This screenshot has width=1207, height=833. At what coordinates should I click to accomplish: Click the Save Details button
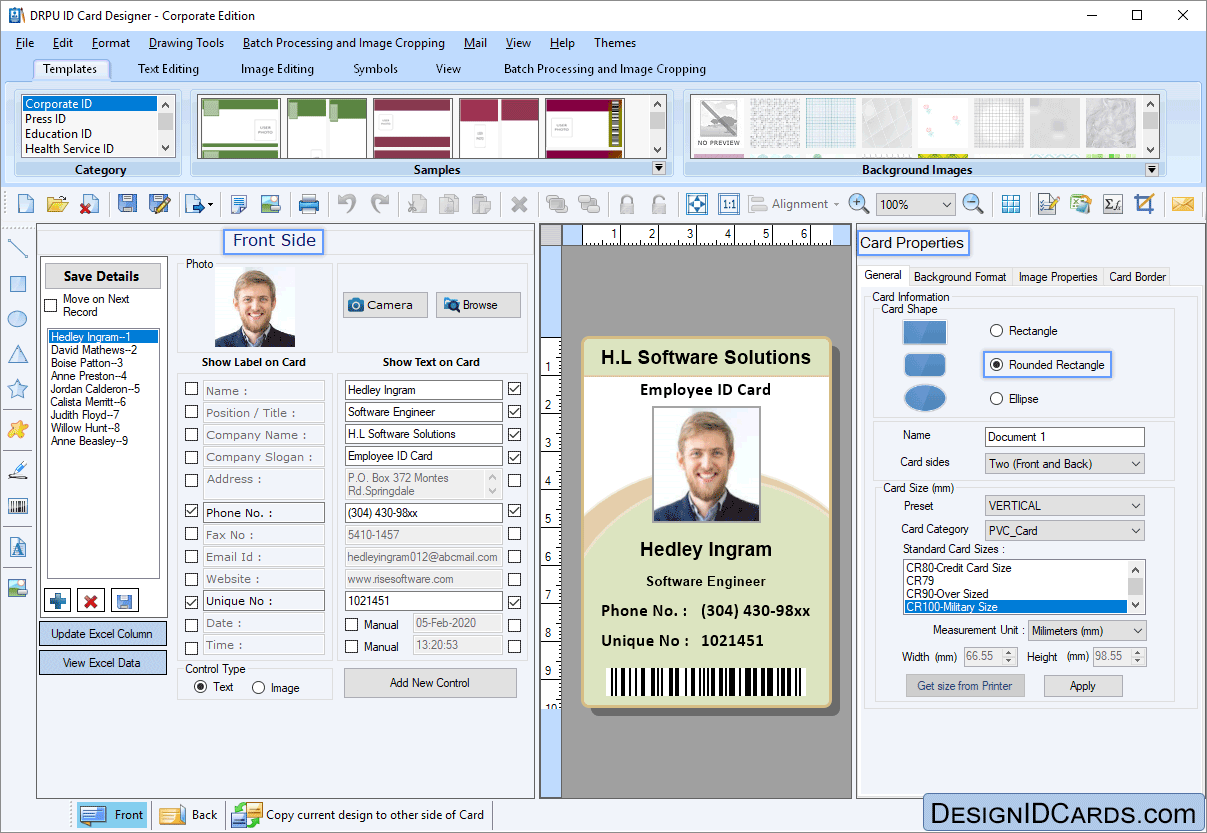101,276
